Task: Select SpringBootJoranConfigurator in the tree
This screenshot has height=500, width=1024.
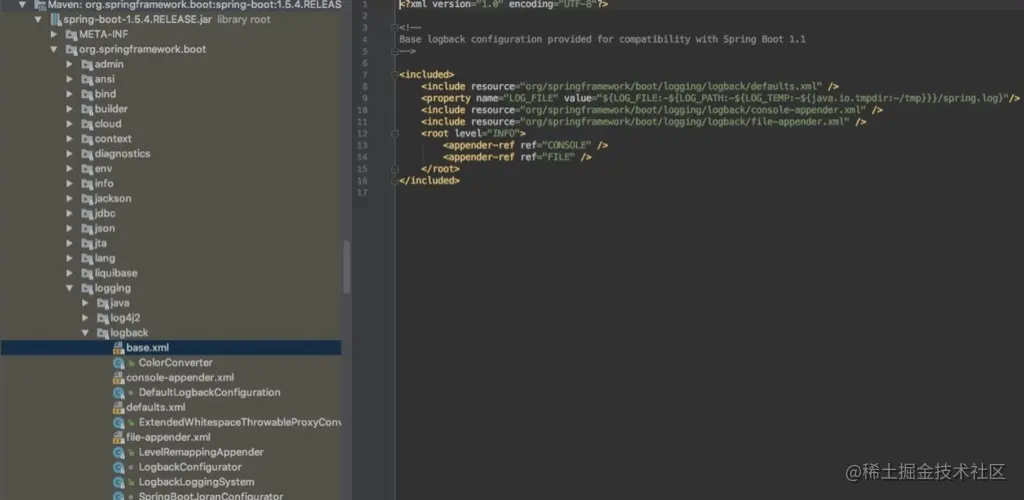Action: pyautogui.click(x=210, y=496)
